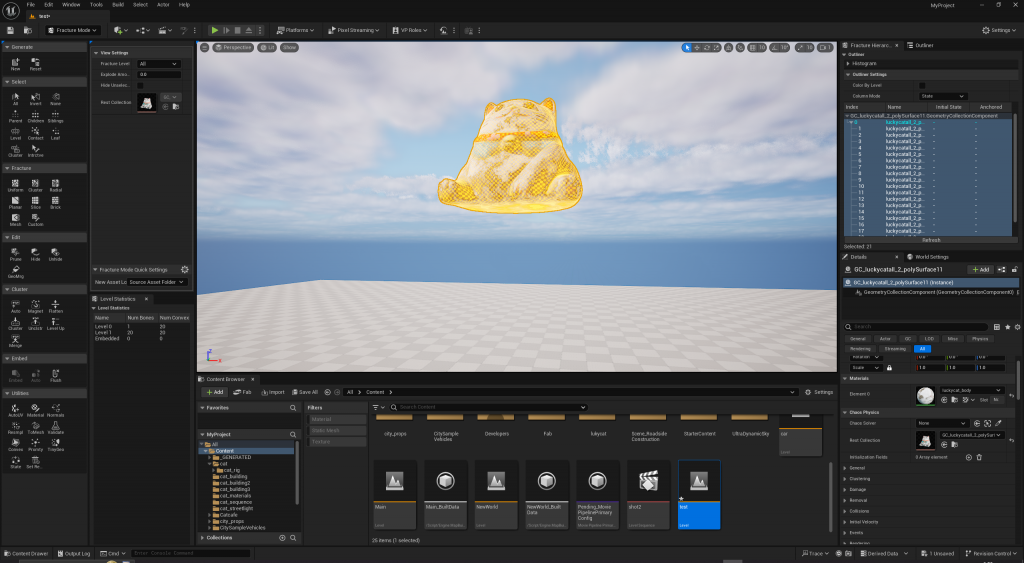Select the shot2 sequence asset thumbnail

pos(648,481)
